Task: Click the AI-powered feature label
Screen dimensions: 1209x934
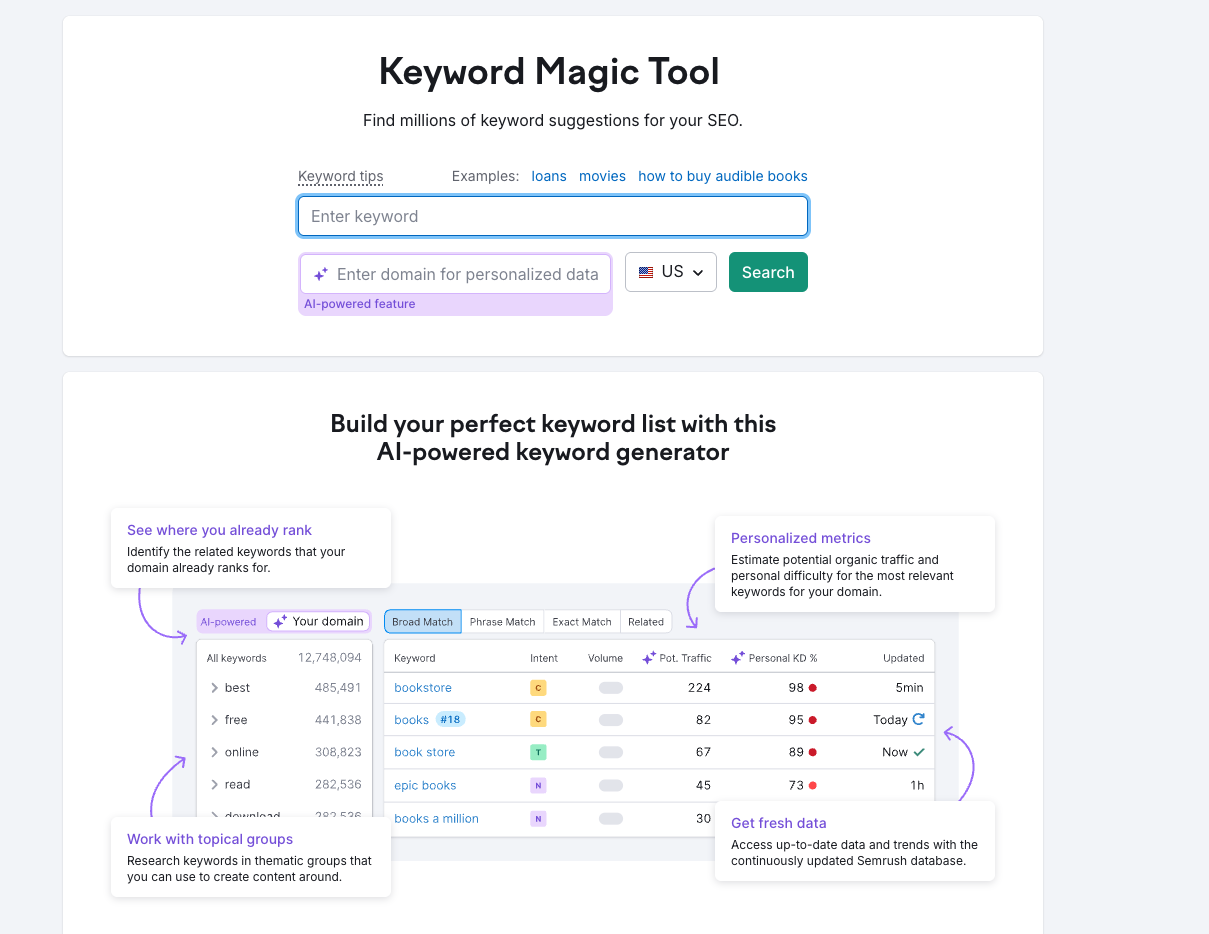Action: 360,304
